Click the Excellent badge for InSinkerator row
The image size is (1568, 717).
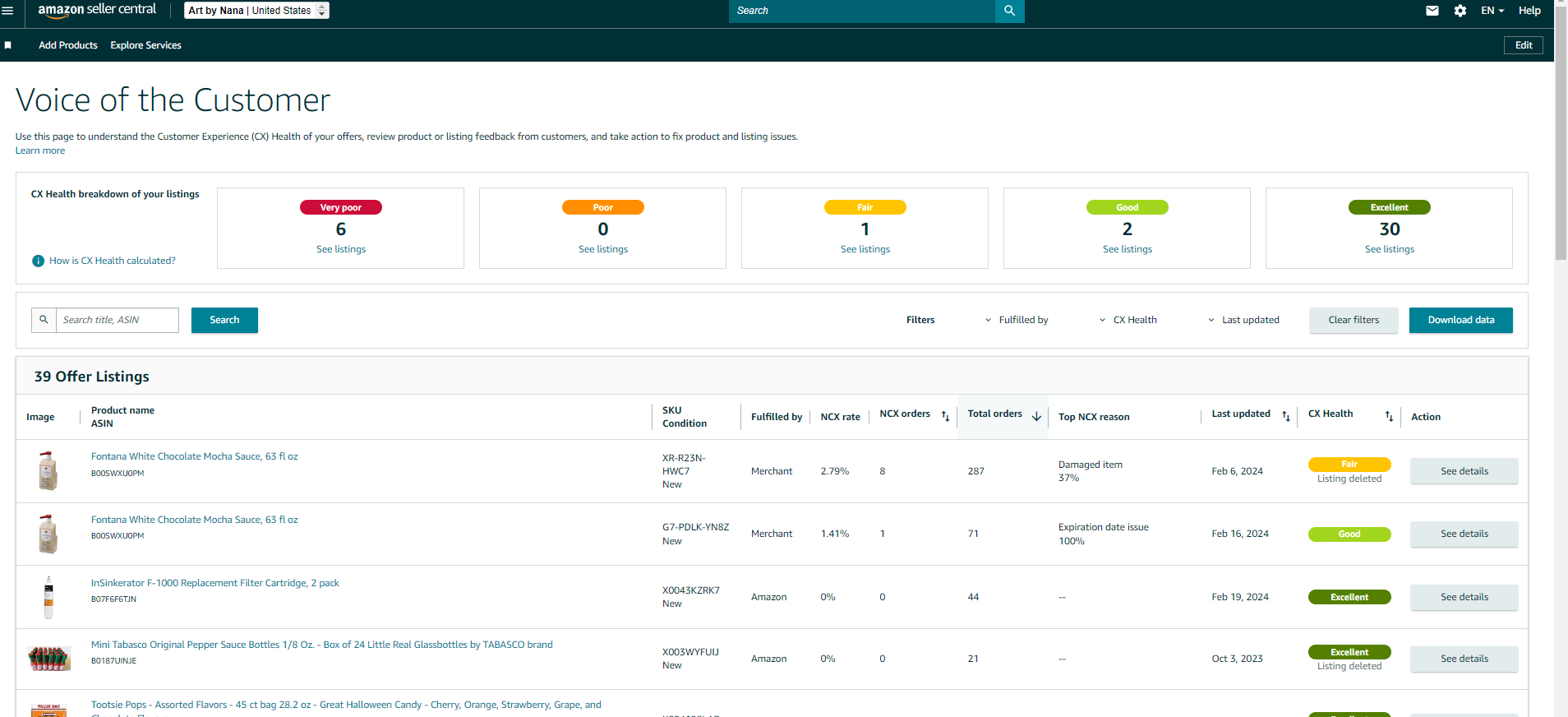[x=1349, y=598]
